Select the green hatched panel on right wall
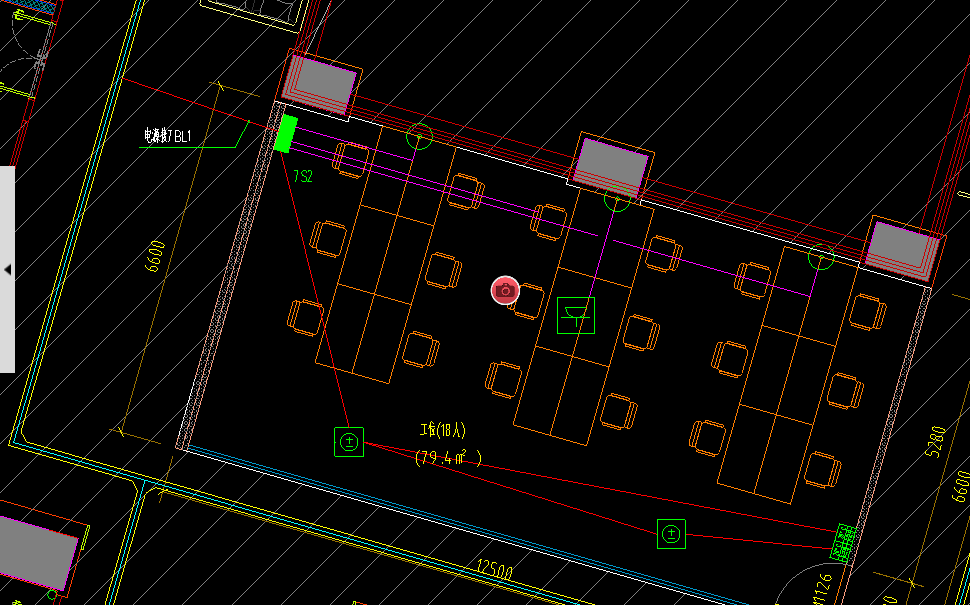 (844, 543)
